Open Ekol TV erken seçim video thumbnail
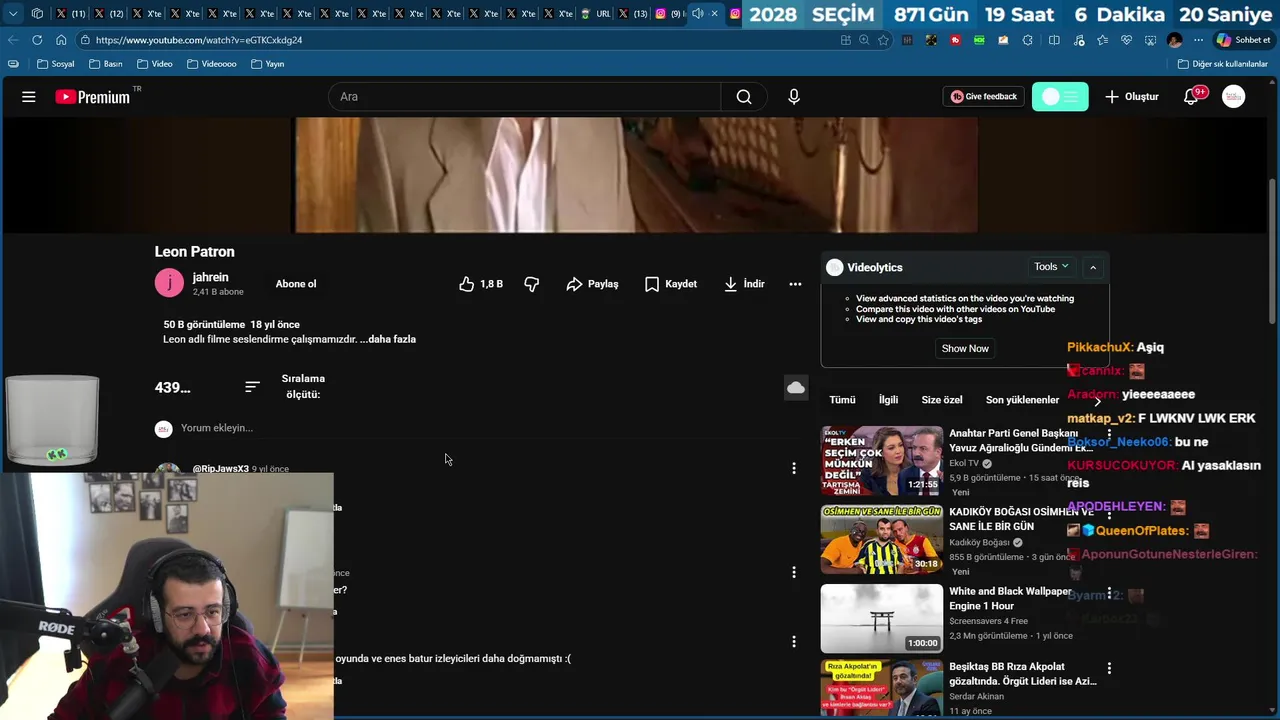Image resolution: width=1280 pixels, height=720 pixels. coord(882,460)
